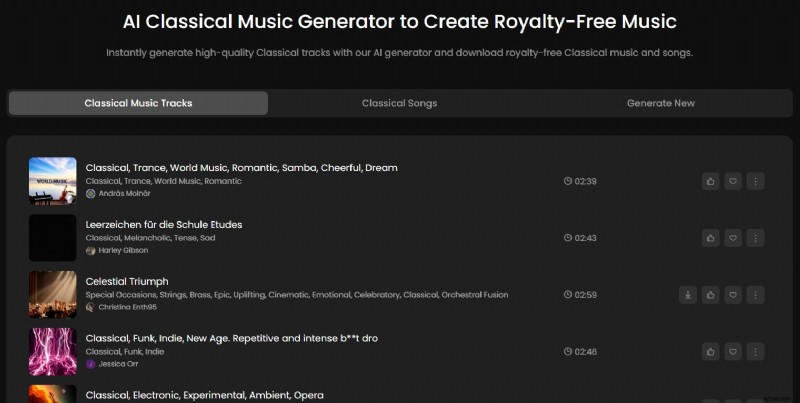The image size is (800, 403).
Task: Play the World Music track thumbnail
Action: coord(53,181)
